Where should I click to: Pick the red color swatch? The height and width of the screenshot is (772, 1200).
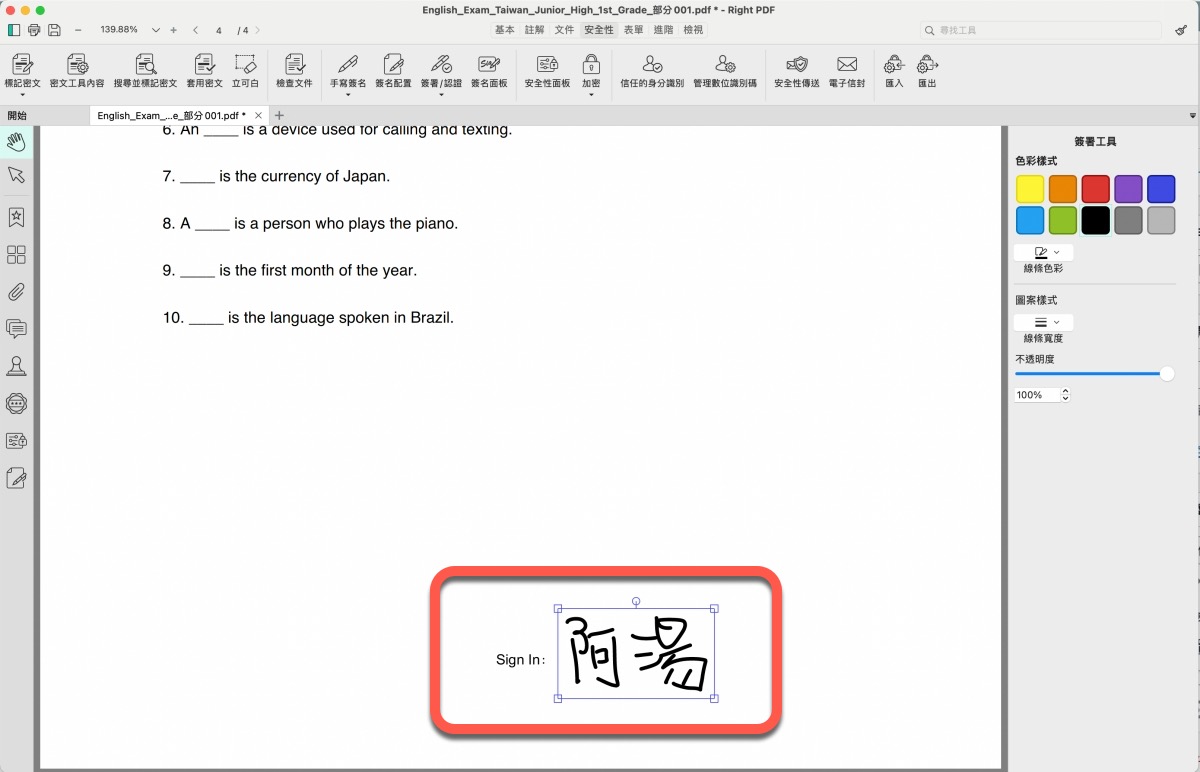tap(1095, 189)
